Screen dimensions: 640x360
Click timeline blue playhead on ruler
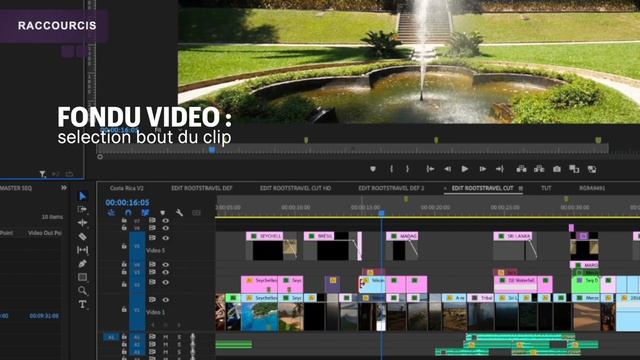pos(381,213)
